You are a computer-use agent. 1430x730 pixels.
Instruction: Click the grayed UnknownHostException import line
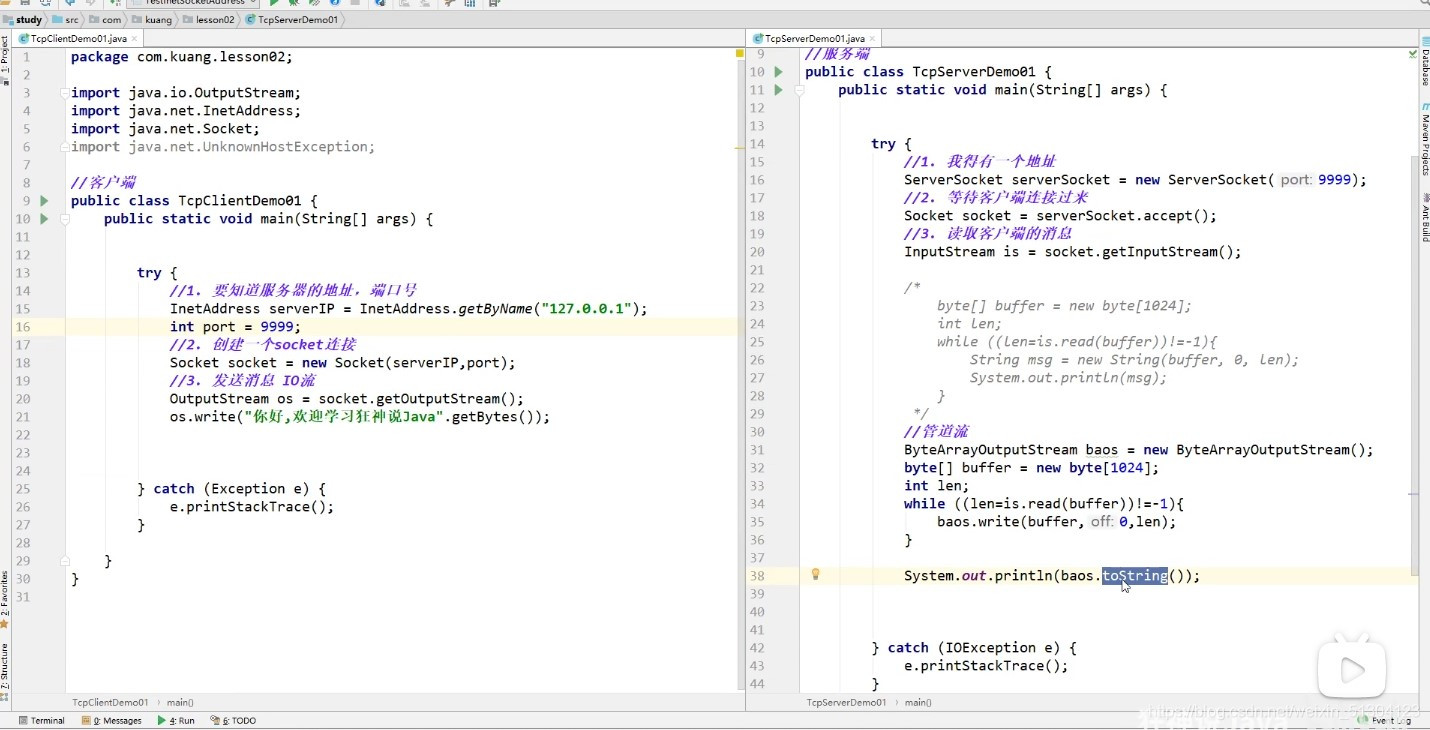click(x=223, y=147)
